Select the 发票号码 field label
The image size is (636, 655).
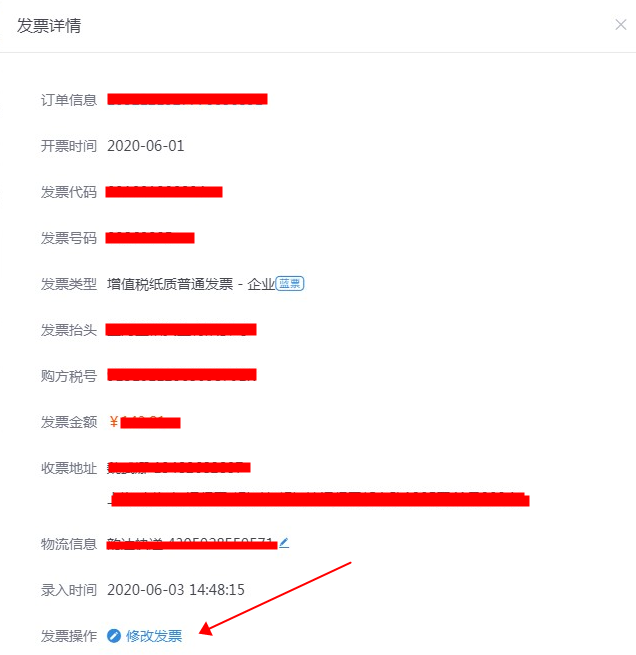(x=69, y=238)
